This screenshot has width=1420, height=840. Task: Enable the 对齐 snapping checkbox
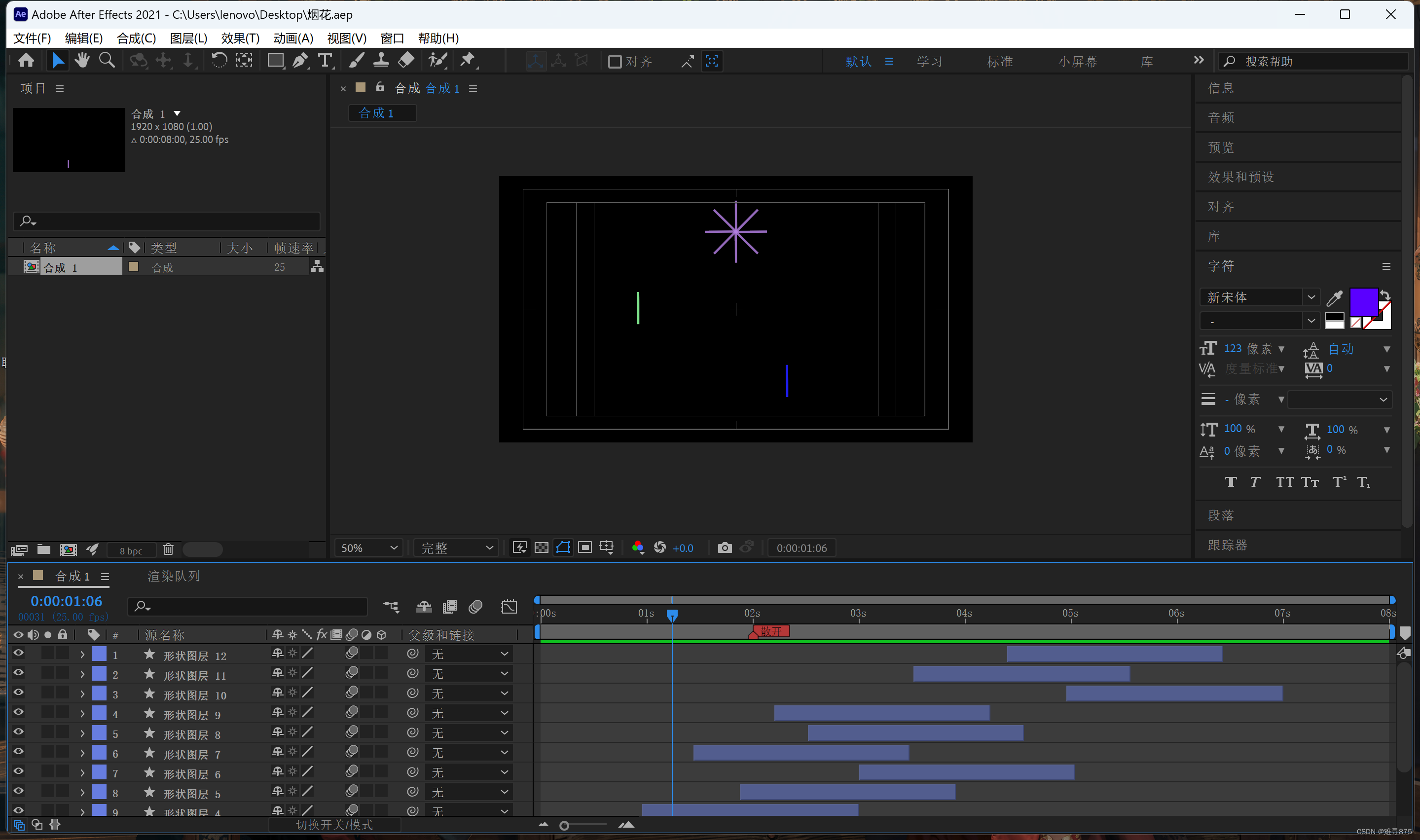(615, 62)
